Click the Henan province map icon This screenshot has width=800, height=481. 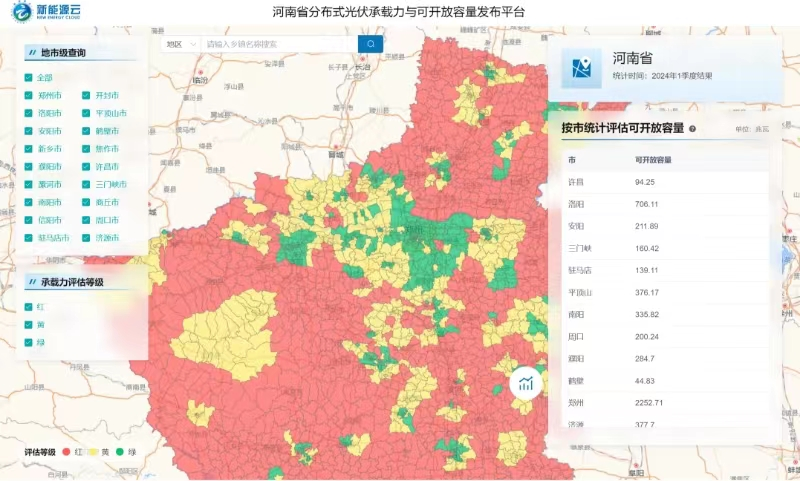pyautogui.click(x=580, y=68)
